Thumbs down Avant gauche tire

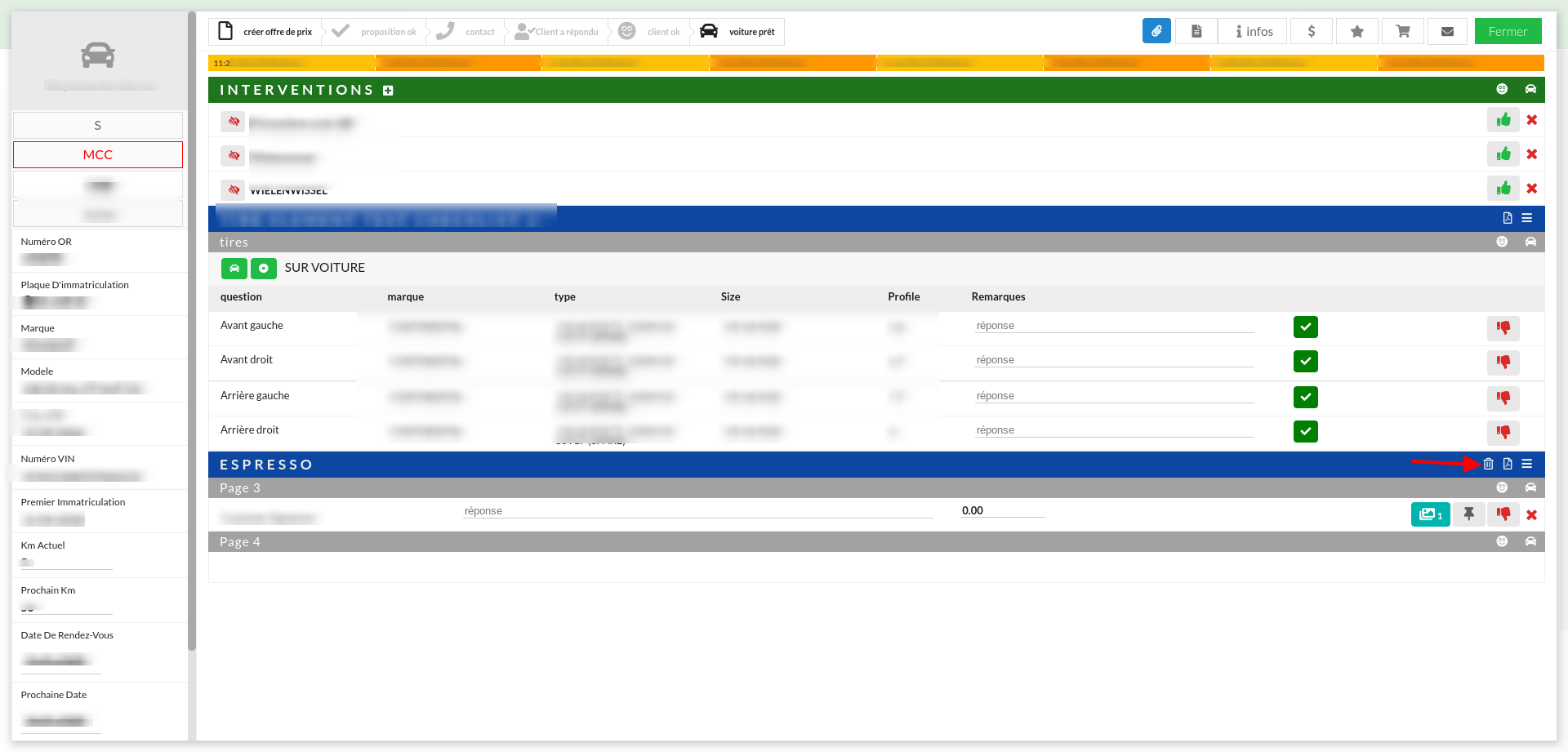1503,328
